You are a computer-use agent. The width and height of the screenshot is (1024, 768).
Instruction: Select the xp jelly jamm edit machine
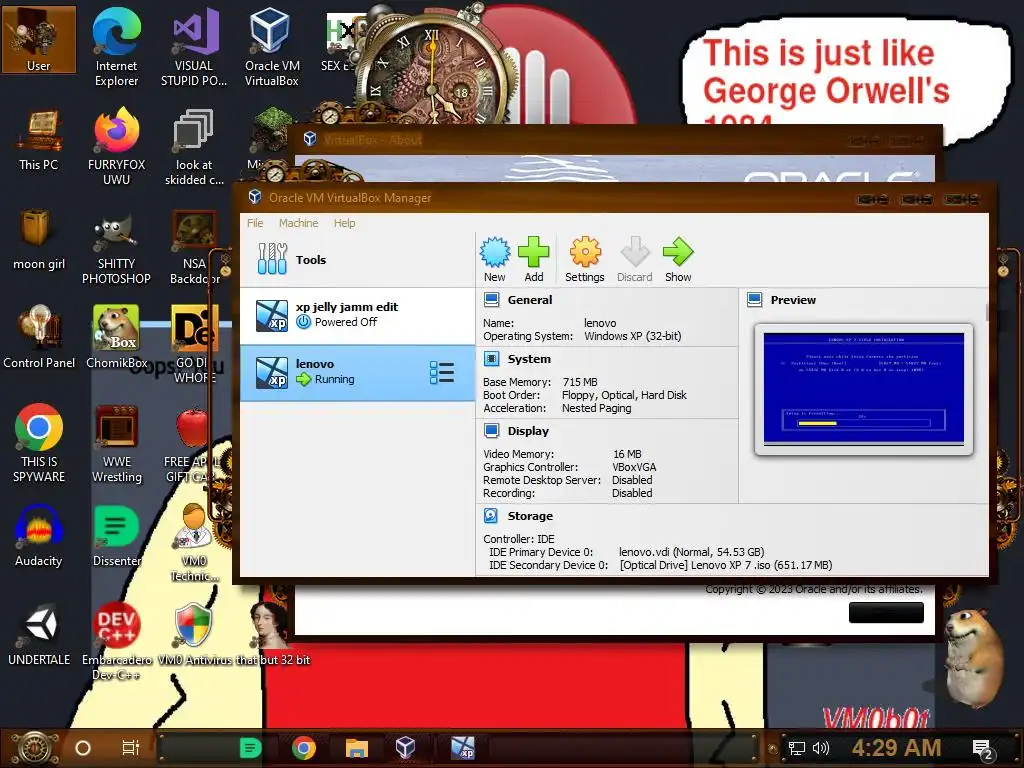click(357, 315)
